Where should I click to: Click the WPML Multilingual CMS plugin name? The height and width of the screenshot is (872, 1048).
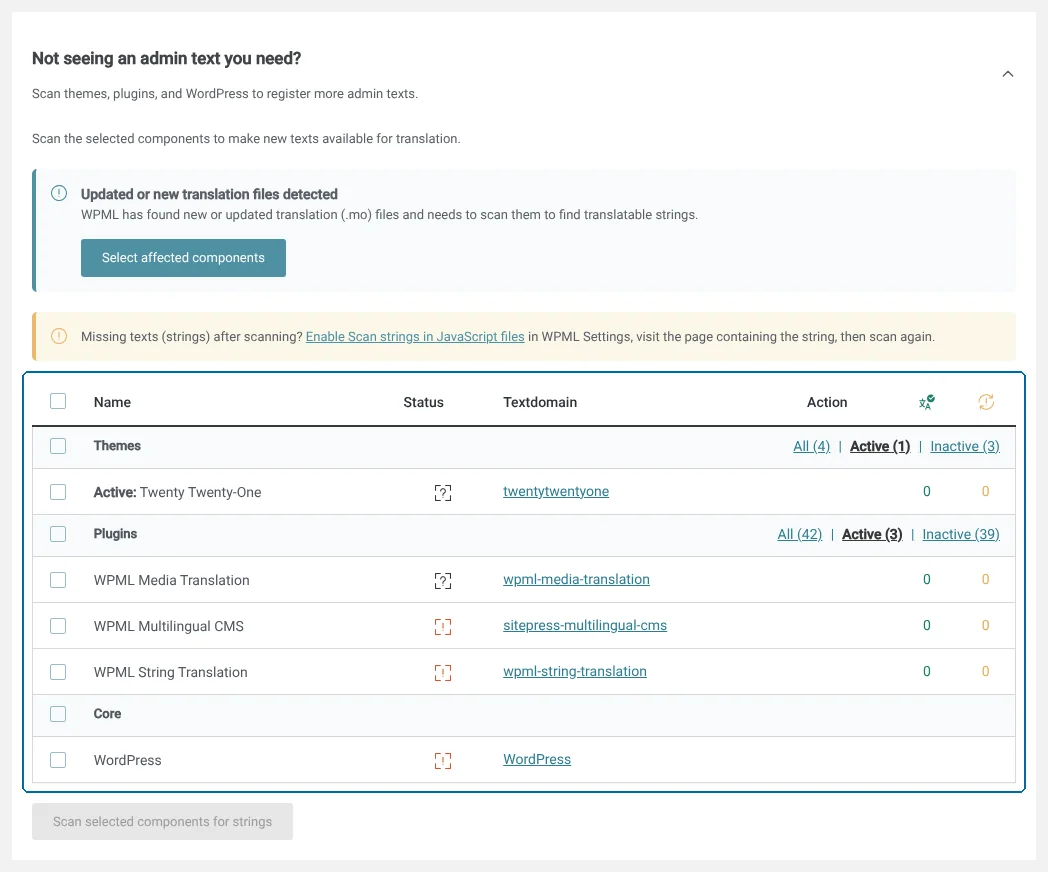pyautogui.click(x=168, y=627)
